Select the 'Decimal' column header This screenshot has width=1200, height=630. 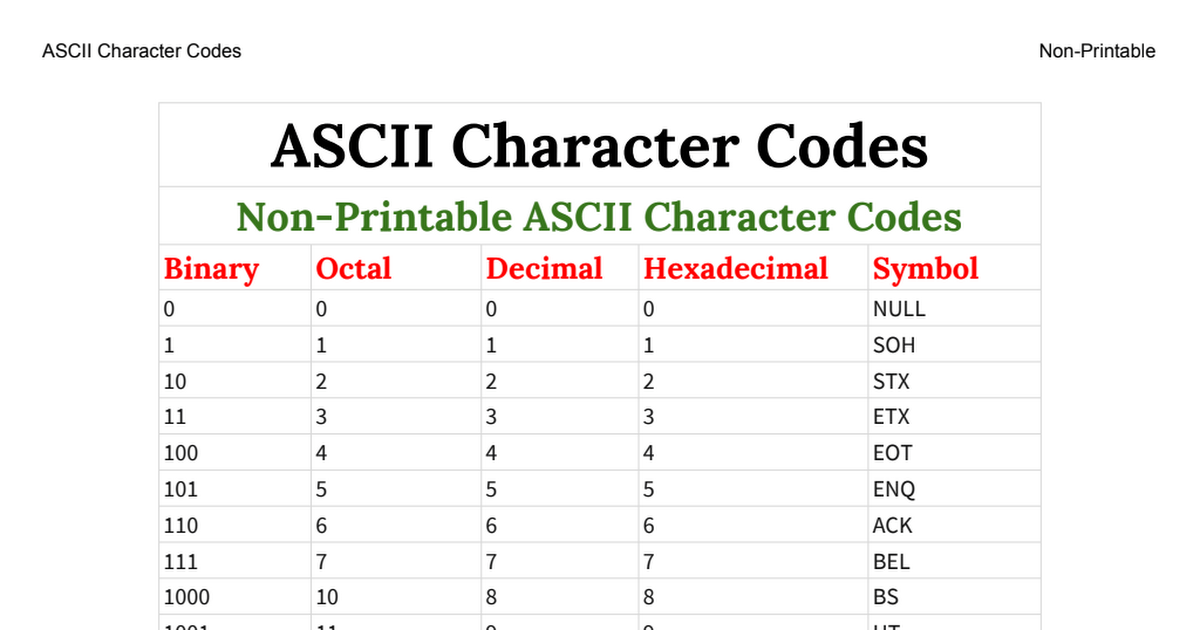[x=544, y=269]
